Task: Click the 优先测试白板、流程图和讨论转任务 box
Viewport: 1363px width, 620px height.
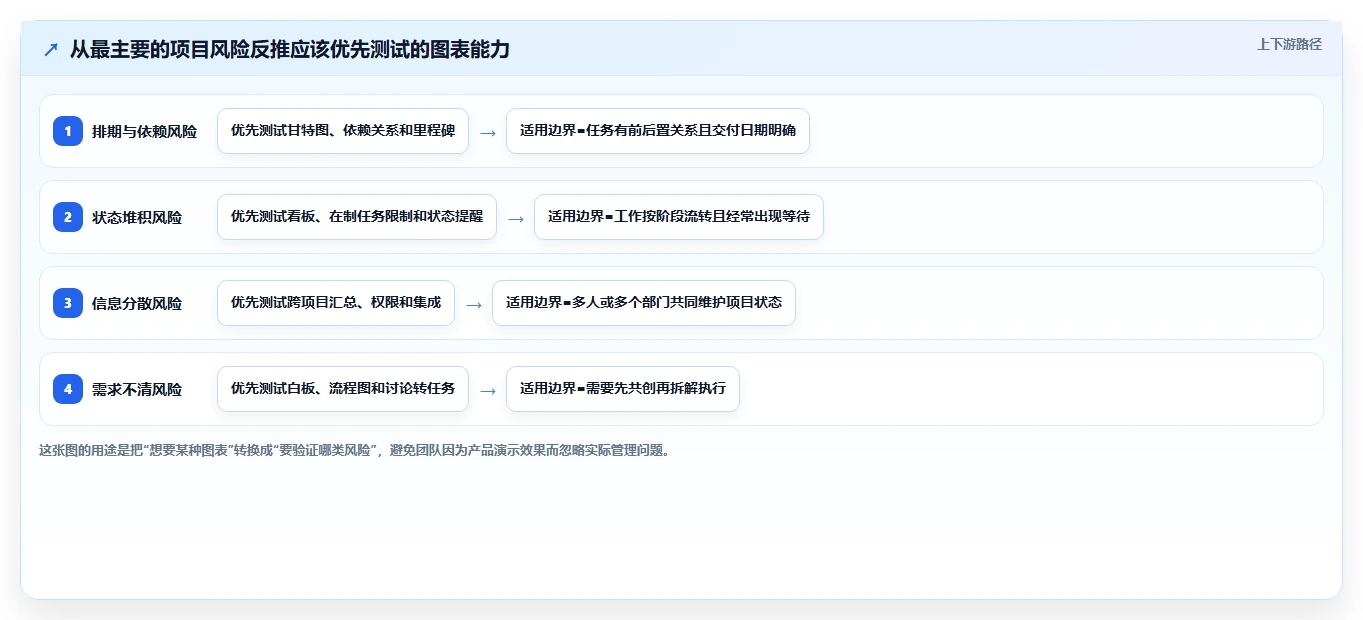Action: pyautogui.click(x=343, y=389)
